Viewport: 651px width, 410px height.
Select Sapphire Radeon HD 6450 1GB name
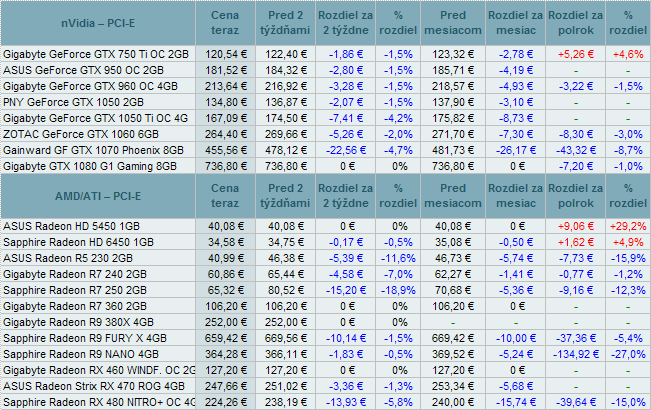[x=78, y=242]
